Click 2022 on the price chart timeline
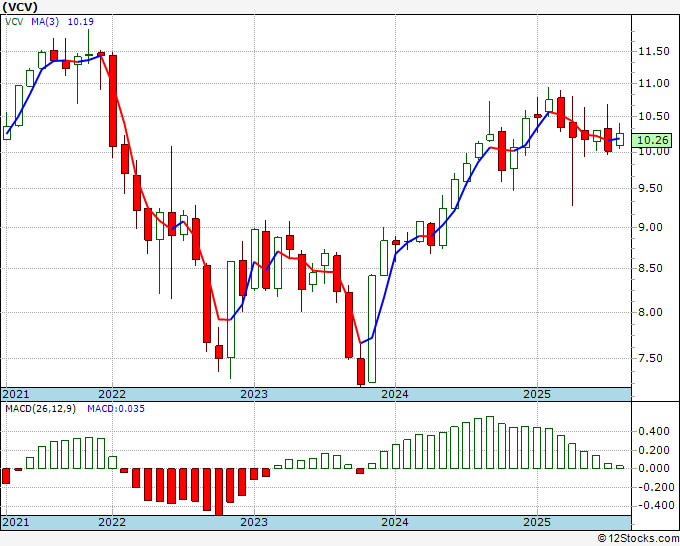Screen dimensions: 680x546 click(112, 394)
